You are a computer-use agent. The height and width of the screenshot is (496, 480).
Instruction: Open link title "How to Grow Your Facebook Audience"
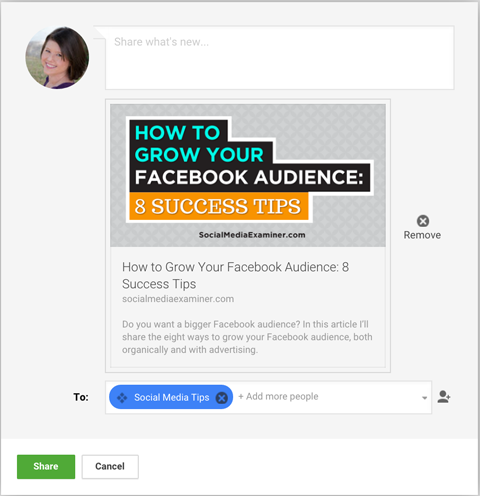235,275
